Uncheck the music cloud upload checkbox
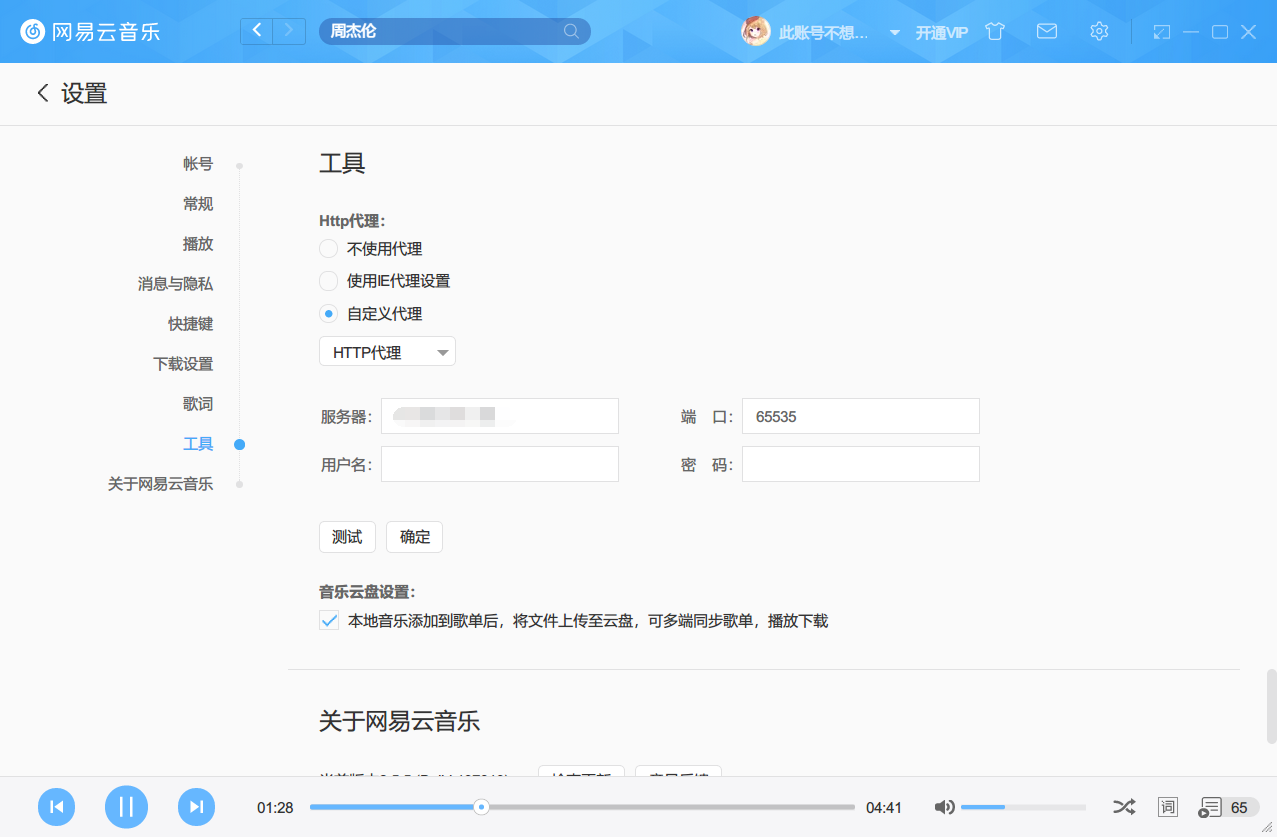1277x837 pixels. [329, 621]
